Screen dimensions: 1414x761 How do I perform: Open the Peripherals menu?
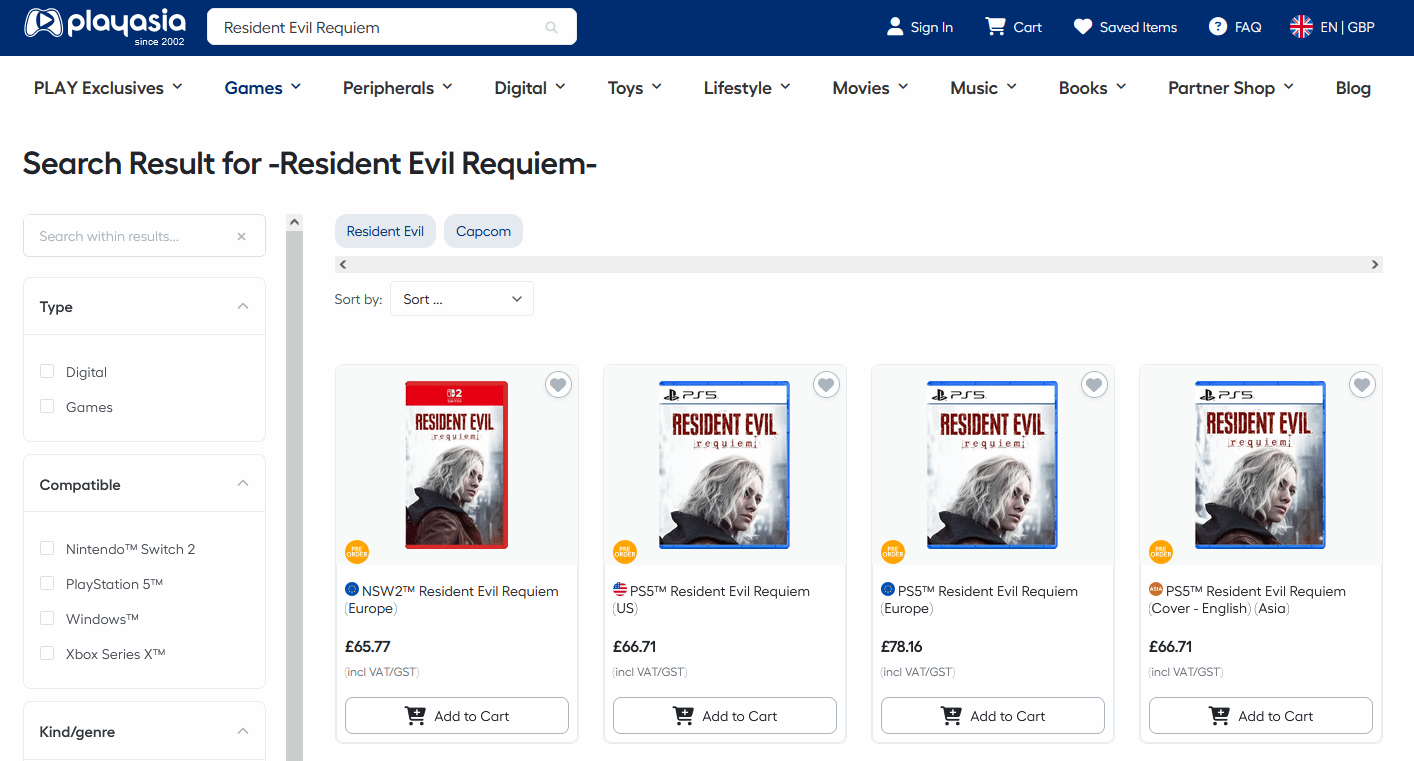coord(398,88)
